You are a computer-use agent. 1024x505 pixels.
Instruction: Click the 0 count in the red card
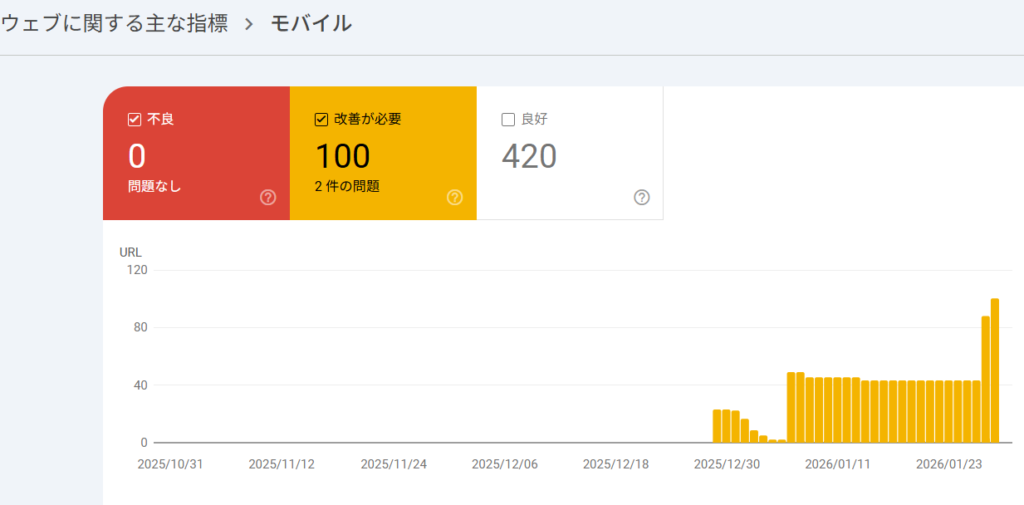(x=137, y=156)
